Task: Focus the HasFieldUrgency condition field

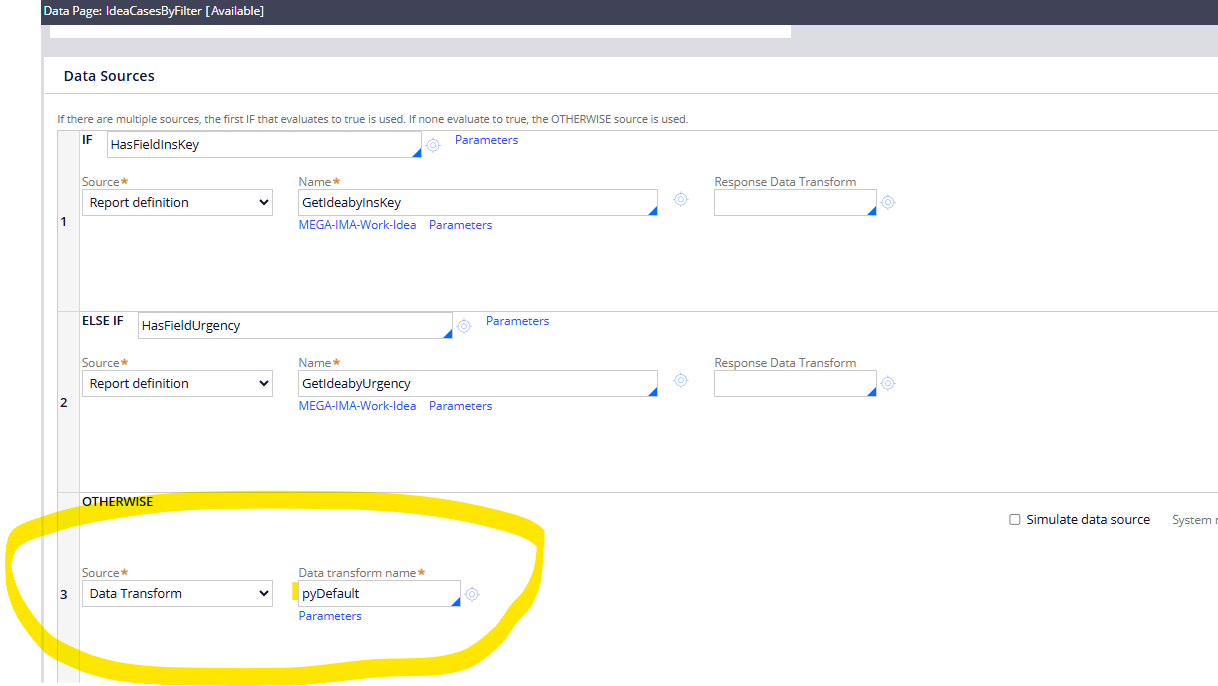Action: (295, 325)
